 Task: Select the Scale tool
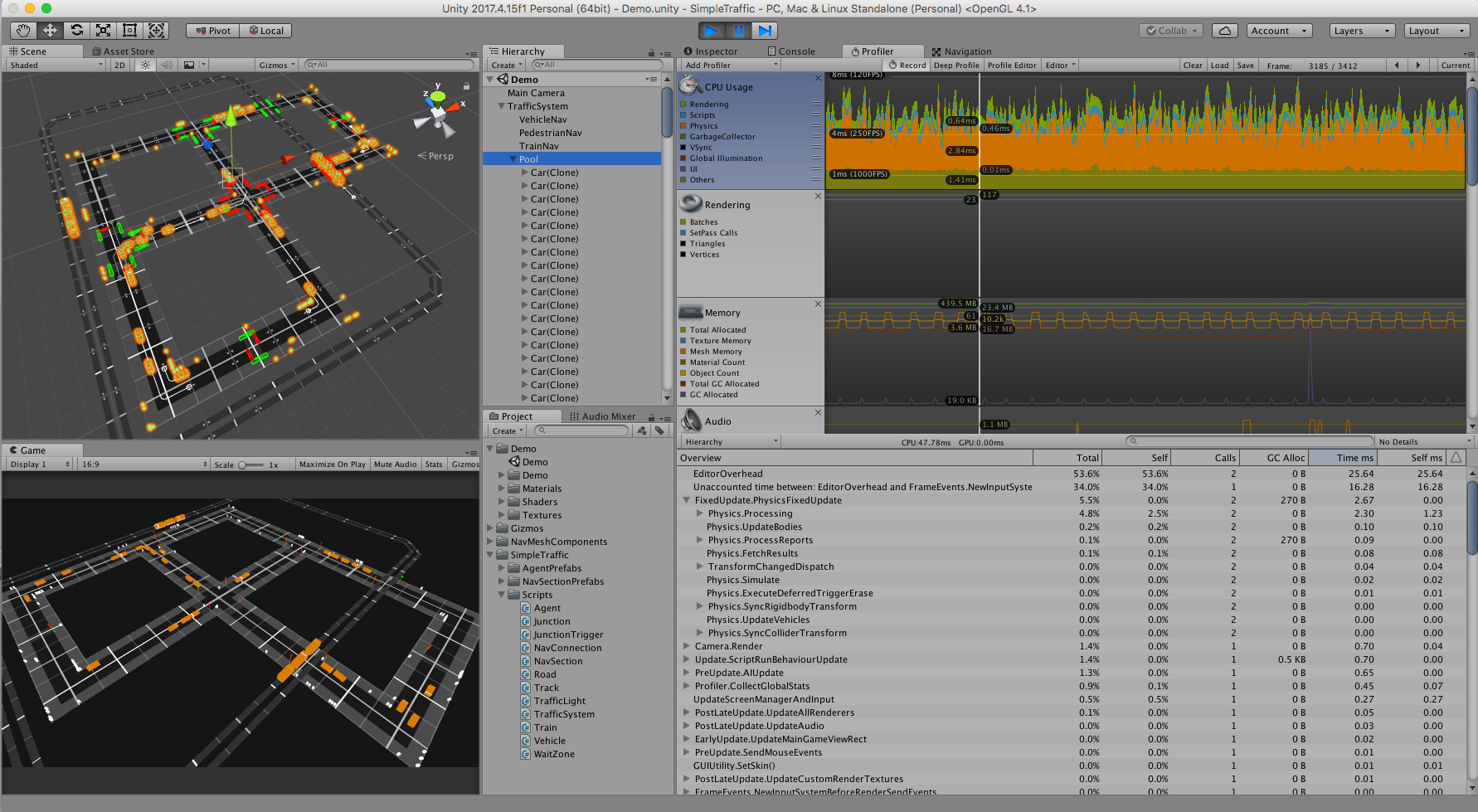[x=103, y=31]
